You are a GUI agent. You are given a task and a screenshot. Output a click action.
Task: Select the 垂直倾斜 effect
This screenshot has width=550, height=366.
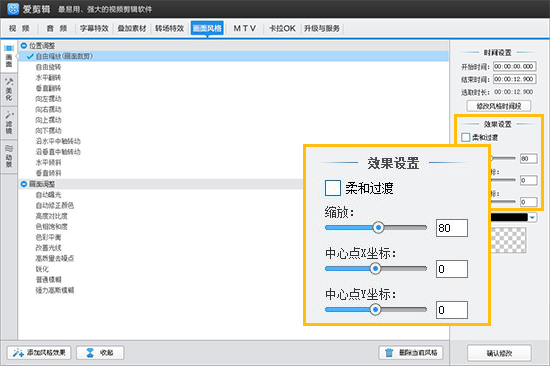point(48,173)
